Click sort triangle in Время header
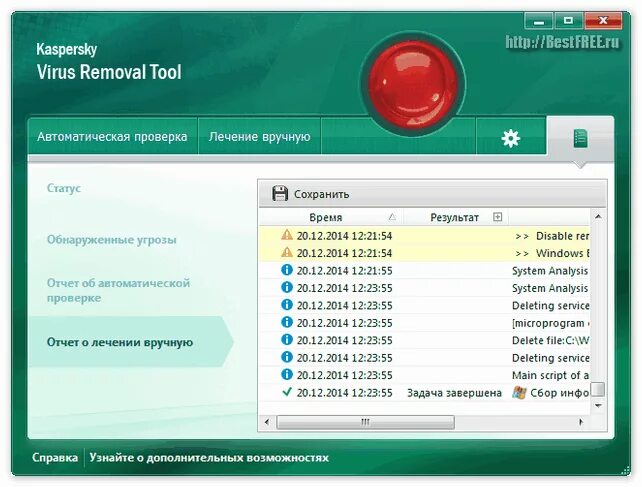 tap(392, 217)
